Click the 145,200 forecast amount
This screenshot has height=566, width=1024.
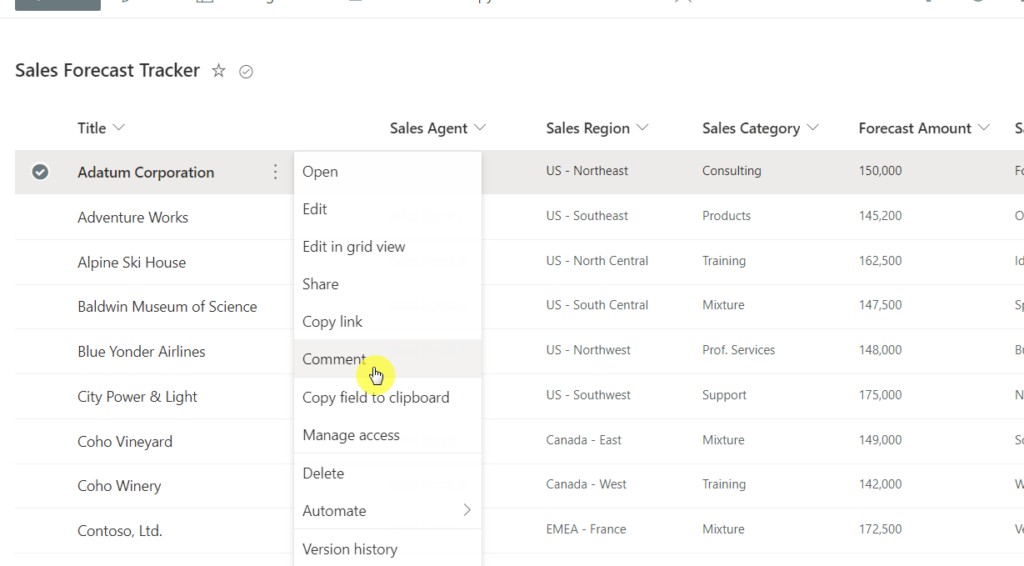click(x=880, y=216)
